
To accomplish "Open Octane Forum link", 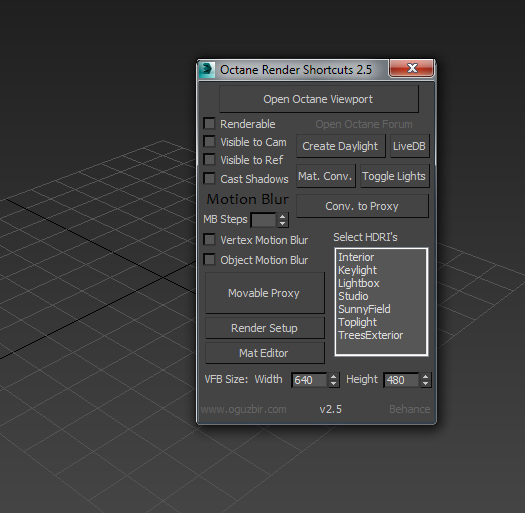I will [364, 124].
